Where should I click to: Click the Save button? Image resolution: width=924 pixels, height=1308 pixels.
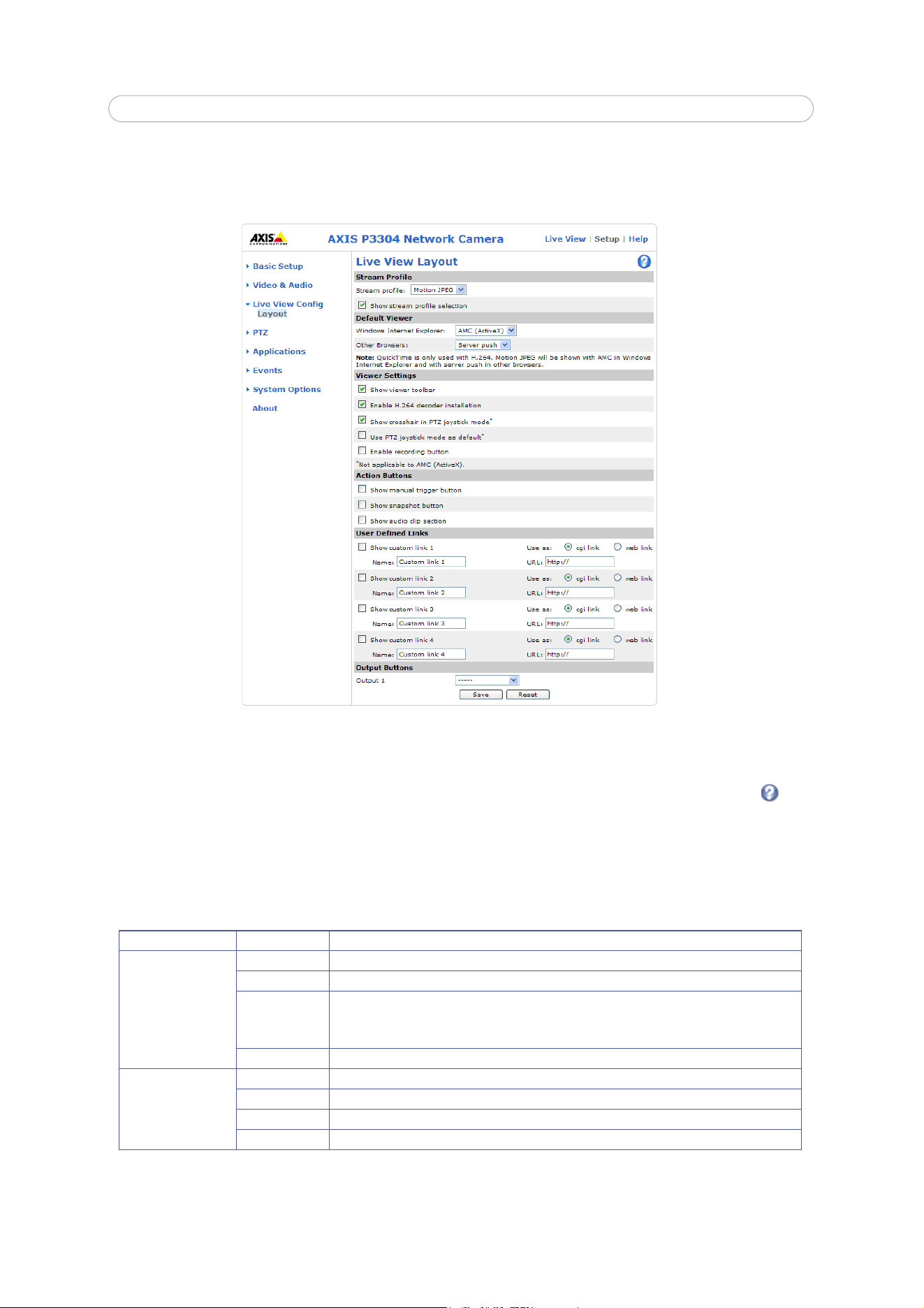point(481,695)
